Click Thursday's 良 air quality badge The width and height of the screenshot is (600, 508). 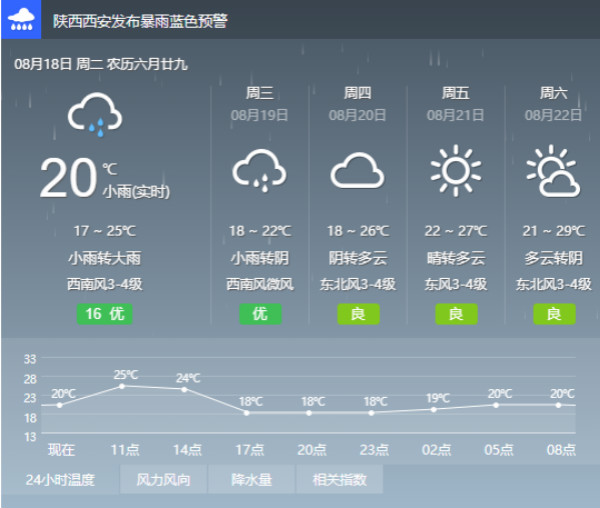coord(358,314)
